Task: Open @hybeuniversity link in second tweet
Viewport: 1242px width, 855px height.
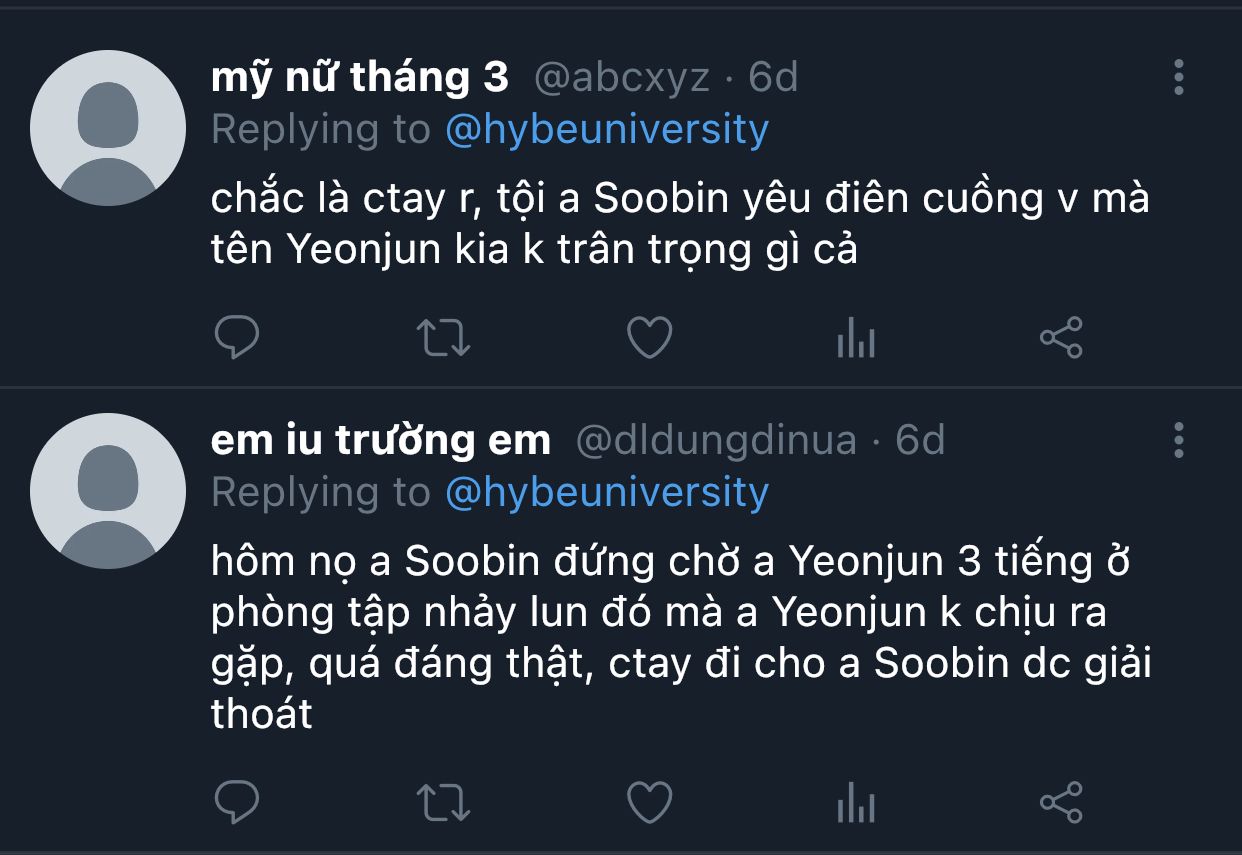Action: coord(607,493)
